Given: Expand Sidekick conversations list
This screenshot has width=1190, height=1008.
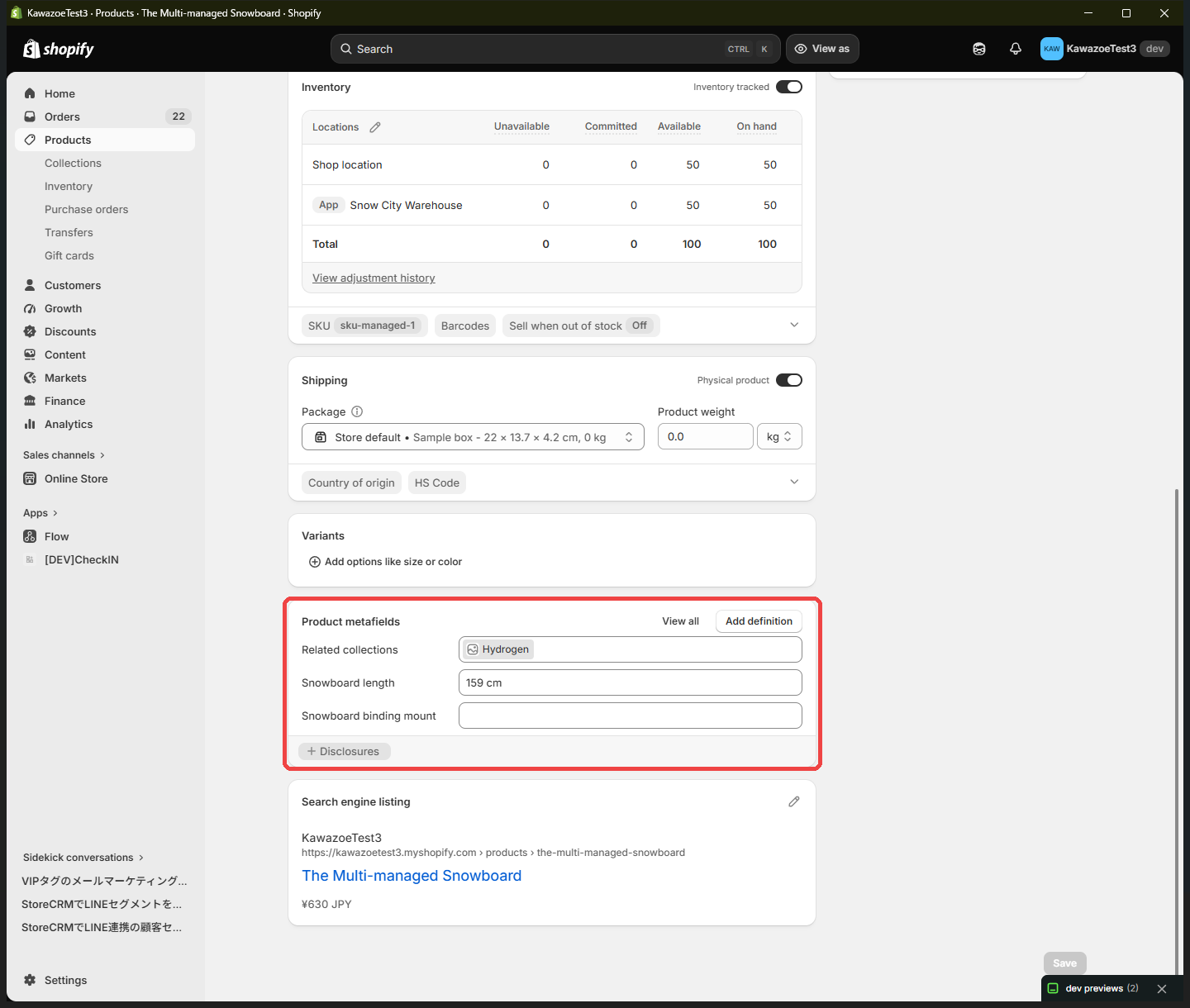Looking at the screenshot, I should click(83, 858).
